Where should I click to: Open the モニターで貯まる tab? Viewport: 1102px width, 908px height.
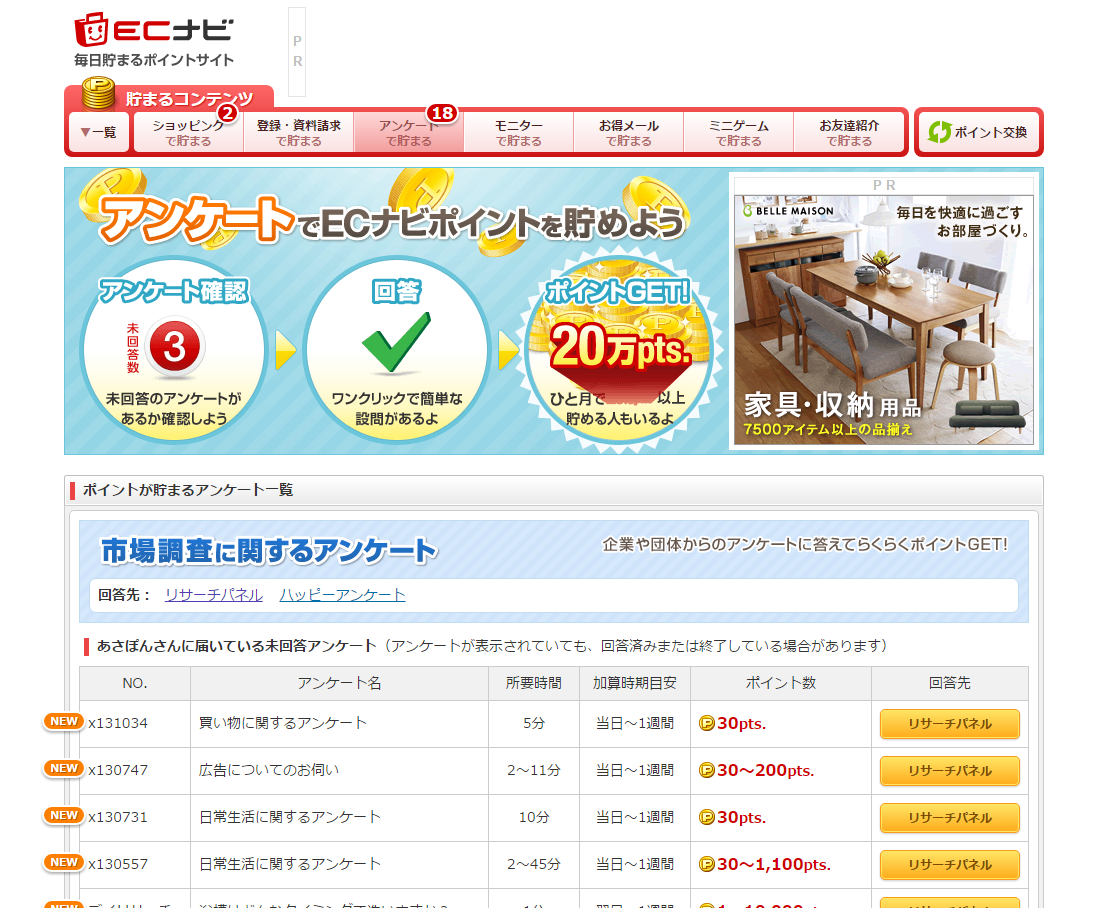pos(519,132)
